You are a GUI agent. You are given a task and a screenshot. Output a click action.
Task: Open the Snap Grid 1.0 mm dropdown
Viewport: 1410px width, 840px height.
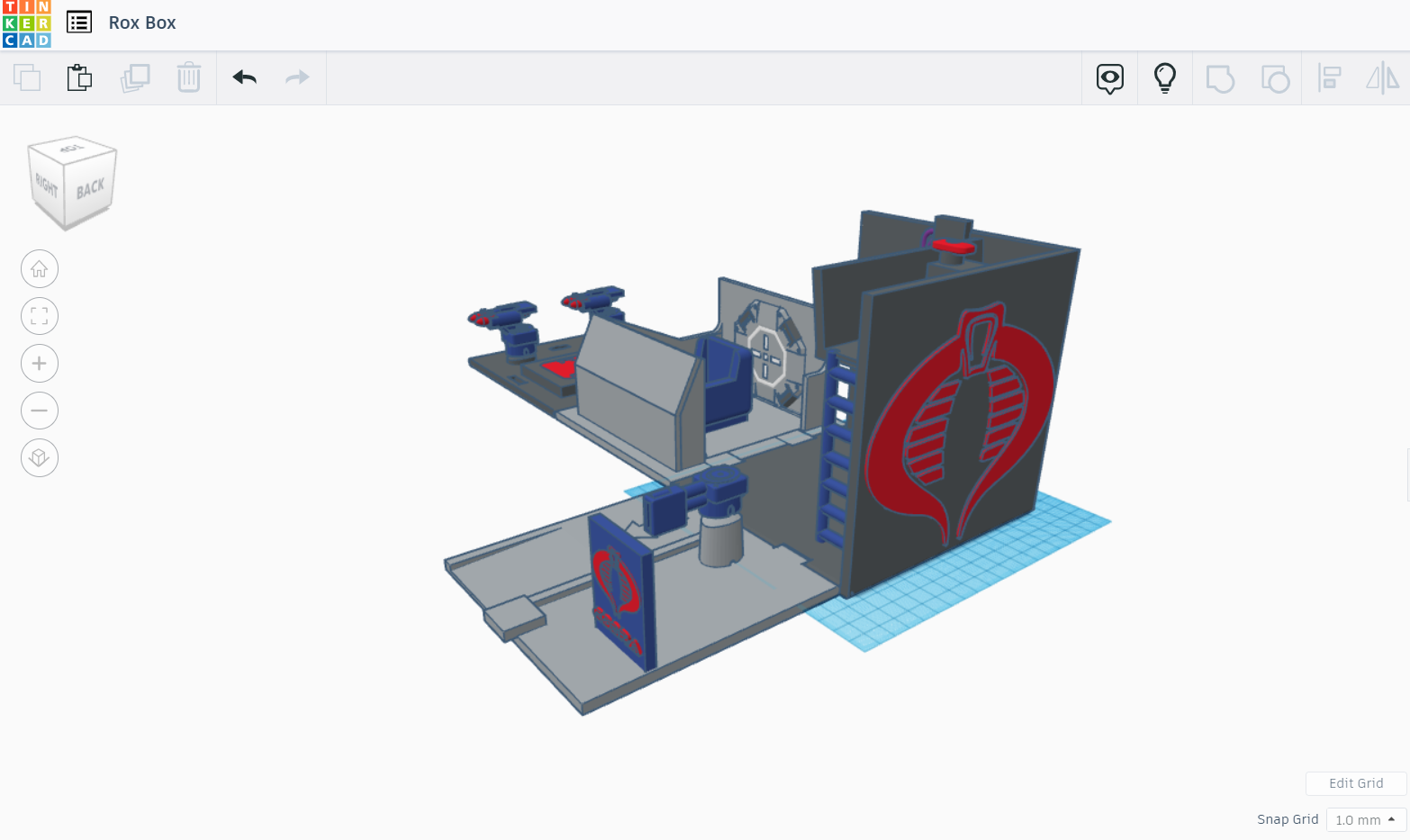tap(1366, 820)
